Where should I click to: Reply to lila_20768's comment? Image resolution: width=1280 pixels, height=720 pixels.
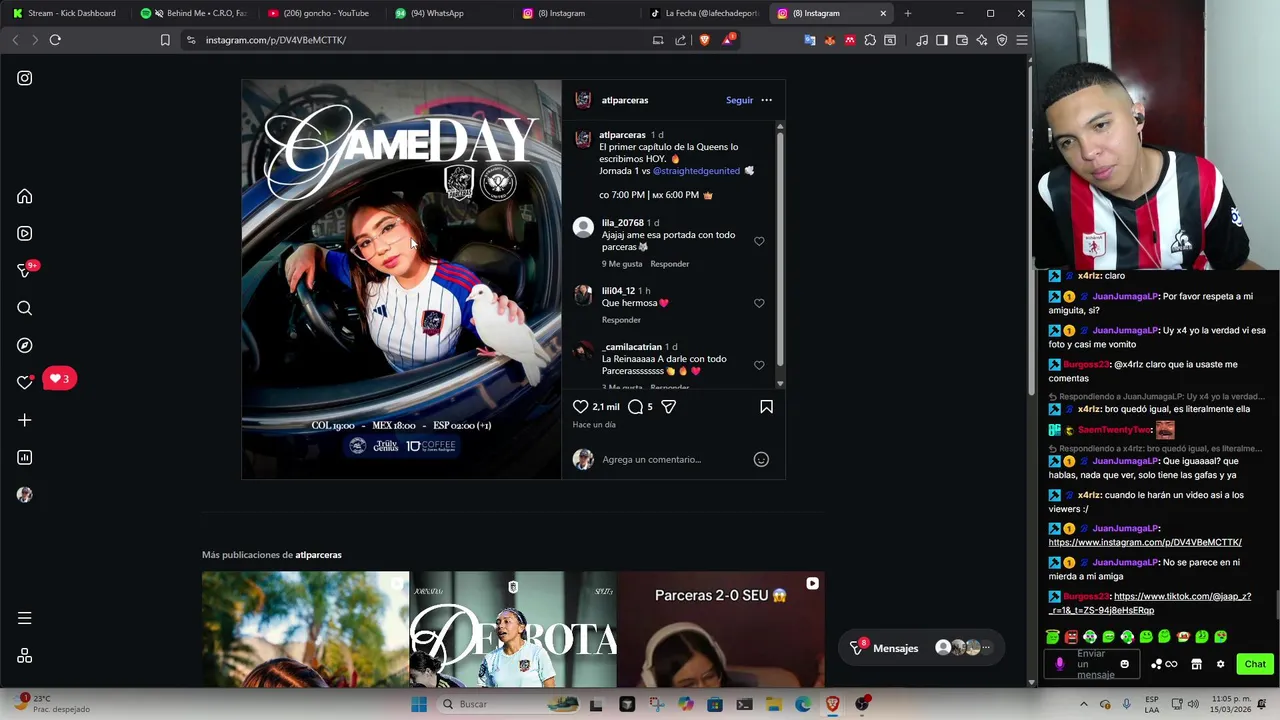tap(669, 264)
